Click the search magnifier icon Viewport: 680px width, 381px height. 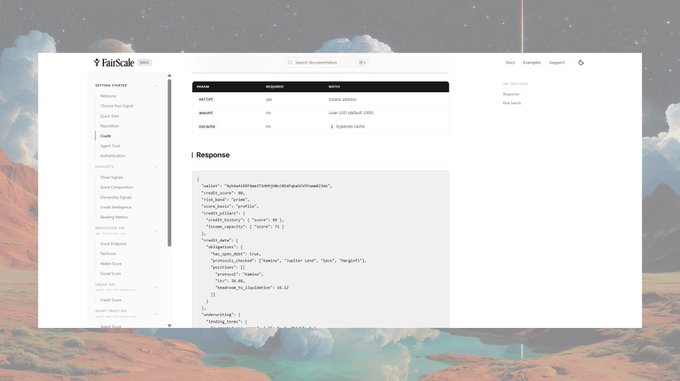(x=290, y=62)
